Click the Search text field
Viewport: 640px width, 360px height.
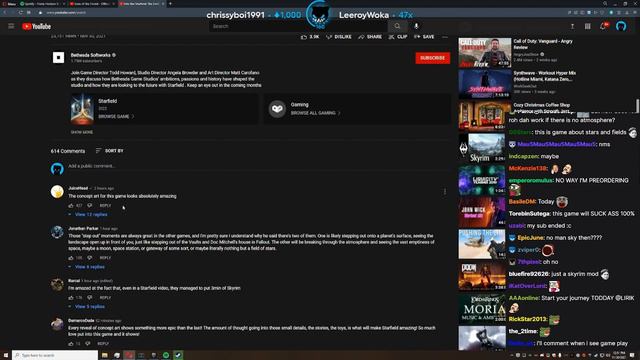[298, 26]
